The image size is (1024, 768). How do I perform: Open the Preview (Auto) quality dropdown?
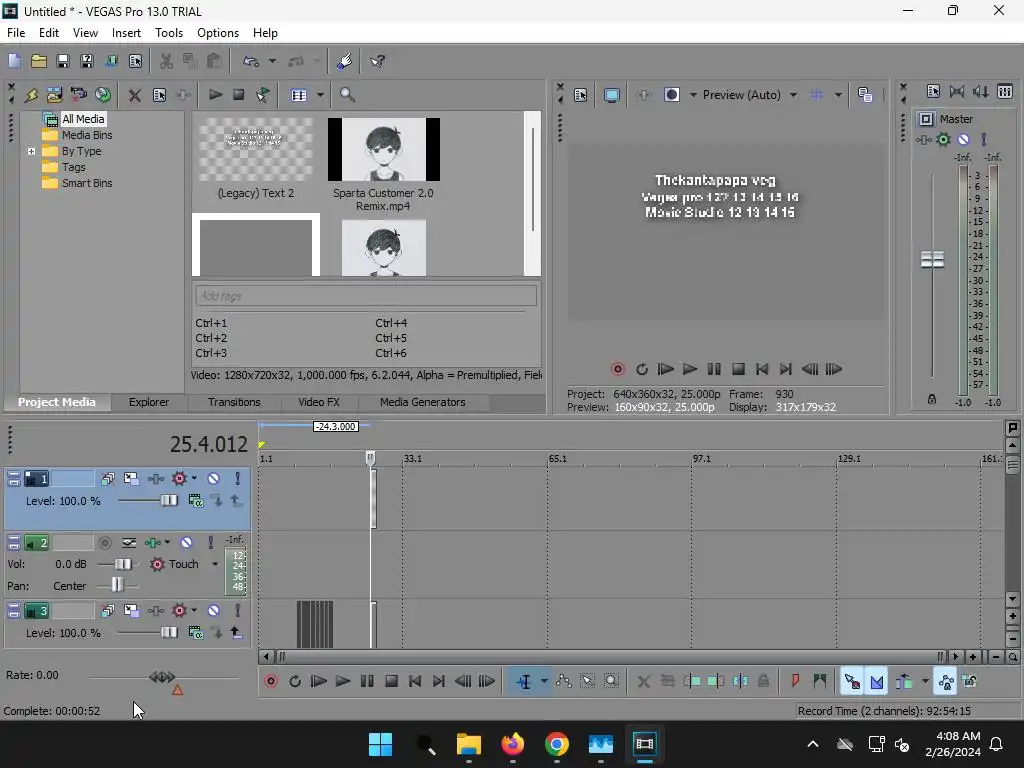click(x=793, y=95)
